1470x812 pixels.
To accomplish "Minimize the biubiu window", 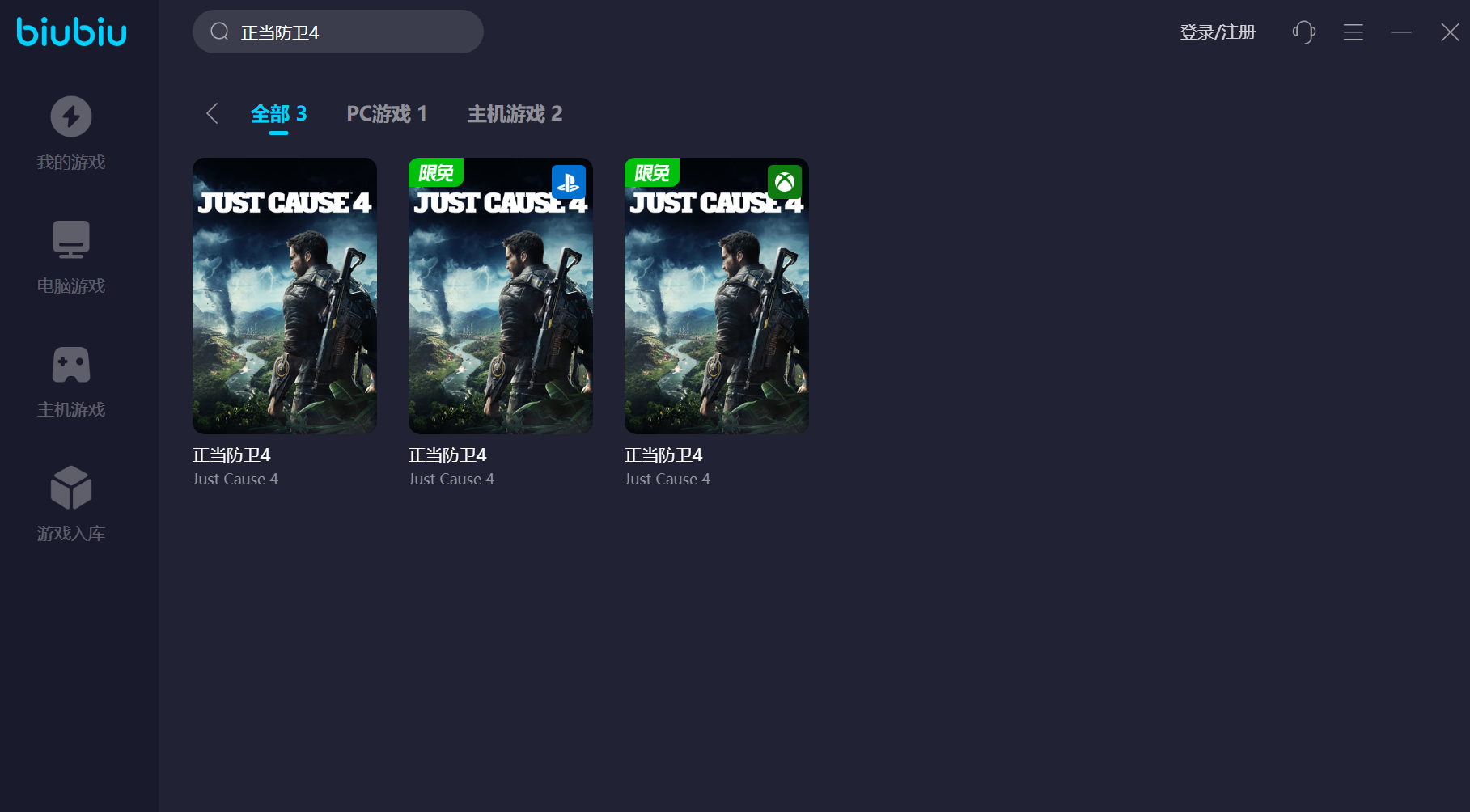I will point(1401,32).
